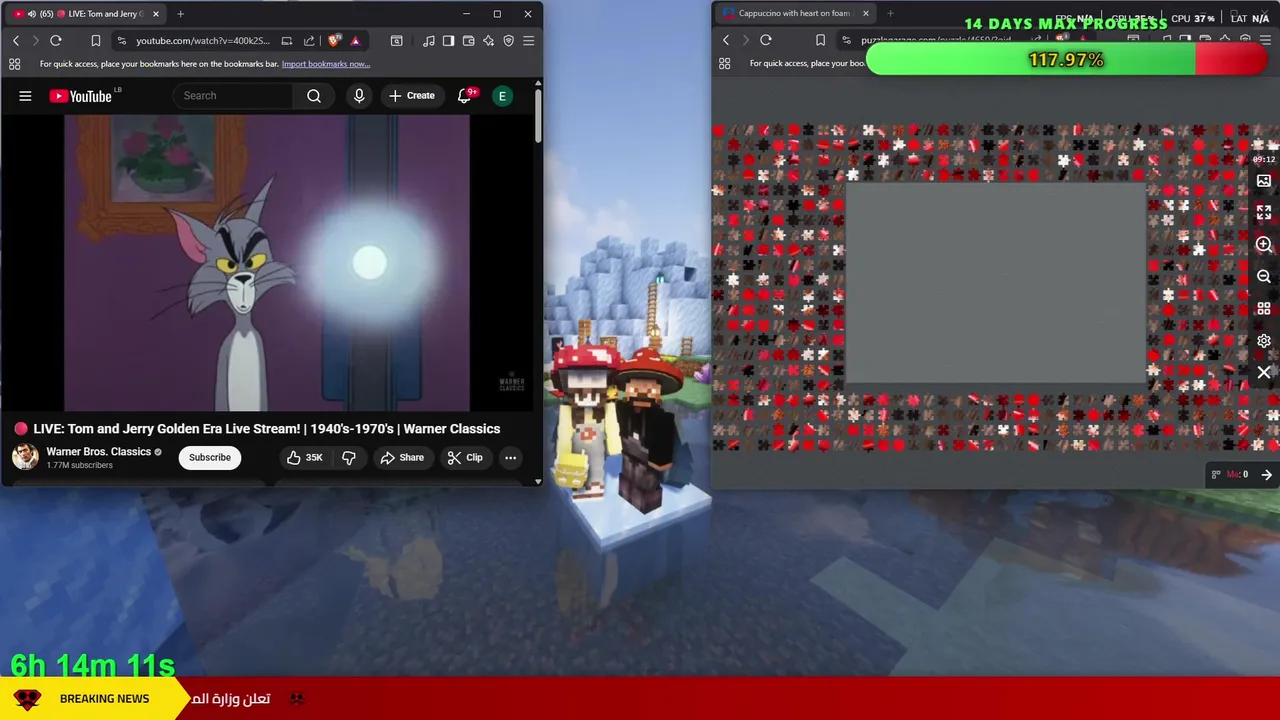Play the Tom and Jerry video
Screen dimensions: 1280x720
pos(267,263)
